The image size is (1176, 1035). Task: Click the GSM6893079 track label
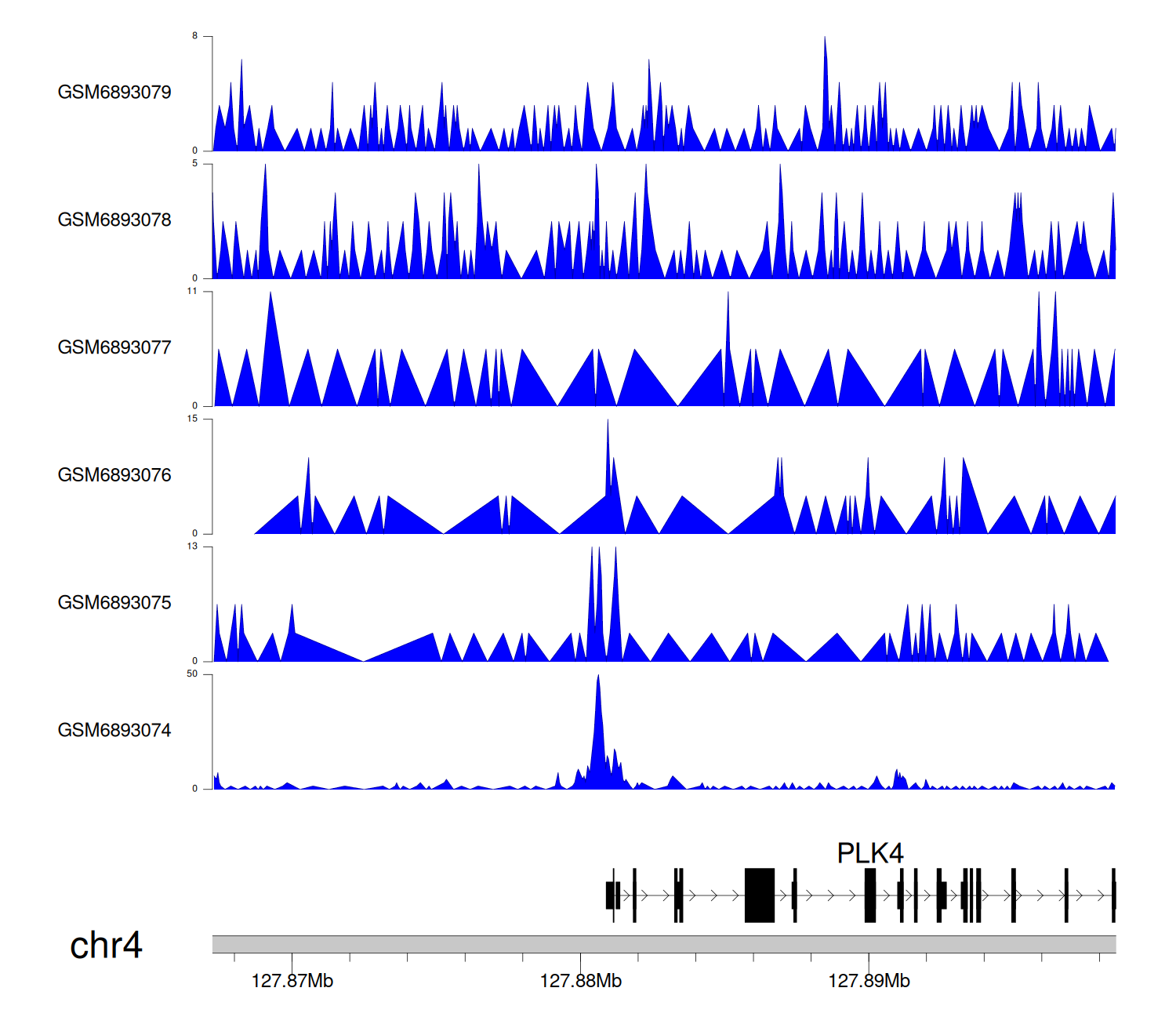(x=114, y=93)
